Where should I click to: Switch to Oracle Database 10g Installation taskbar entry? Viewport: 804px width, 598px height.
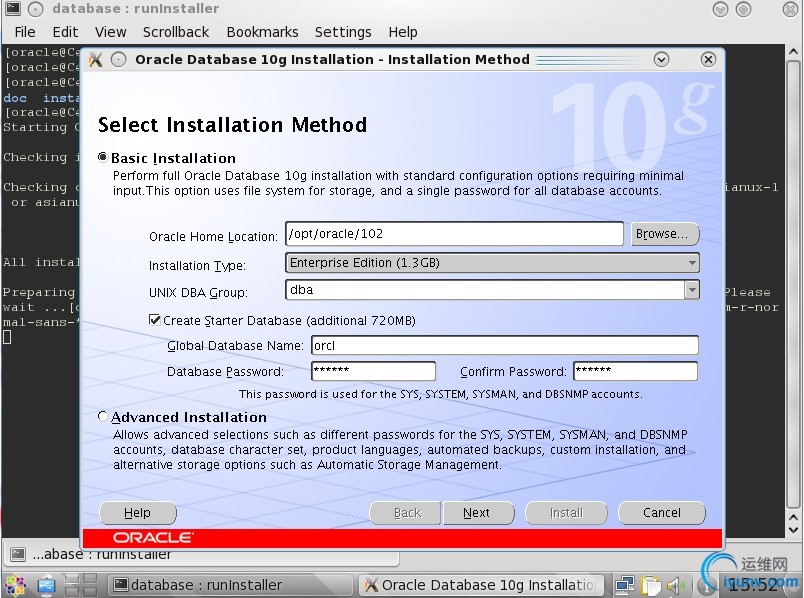click(481, 585)
